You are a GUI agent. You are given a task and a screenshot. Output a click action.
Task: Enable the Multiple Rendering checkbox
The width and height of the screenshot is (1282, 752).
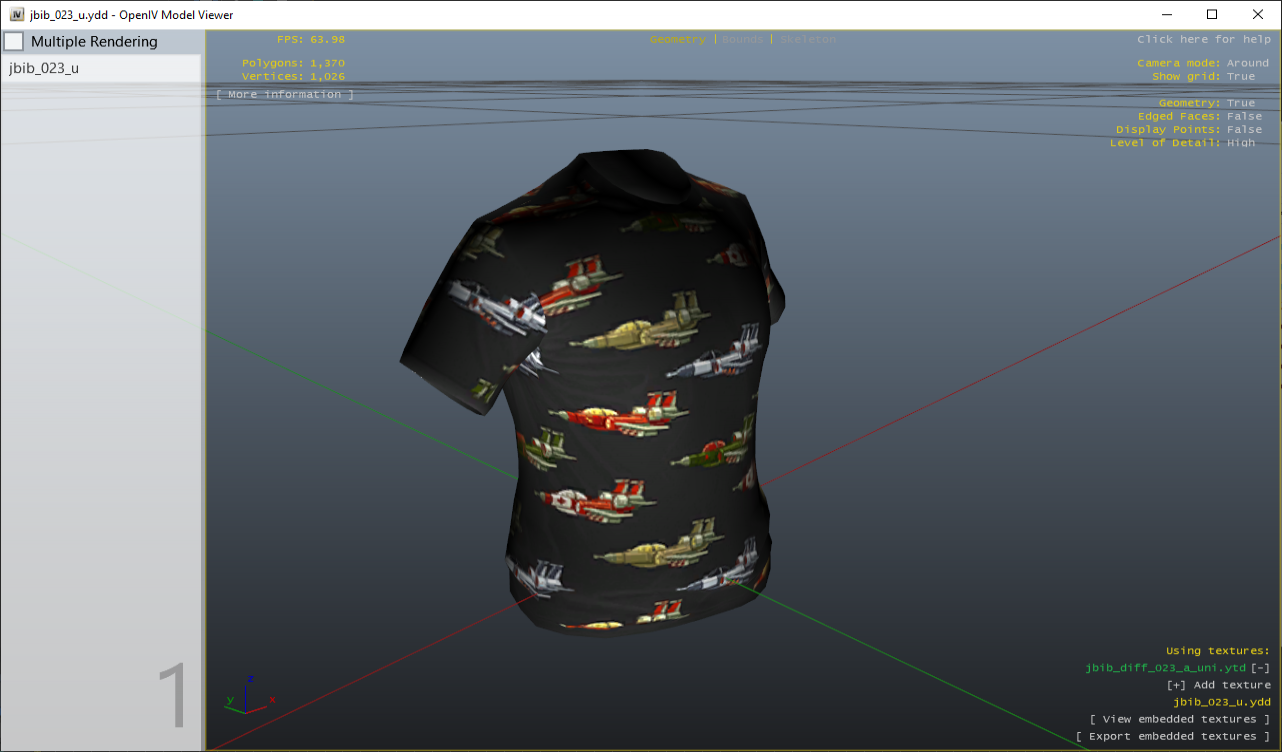pyautogui.click(x=14, y=41)
